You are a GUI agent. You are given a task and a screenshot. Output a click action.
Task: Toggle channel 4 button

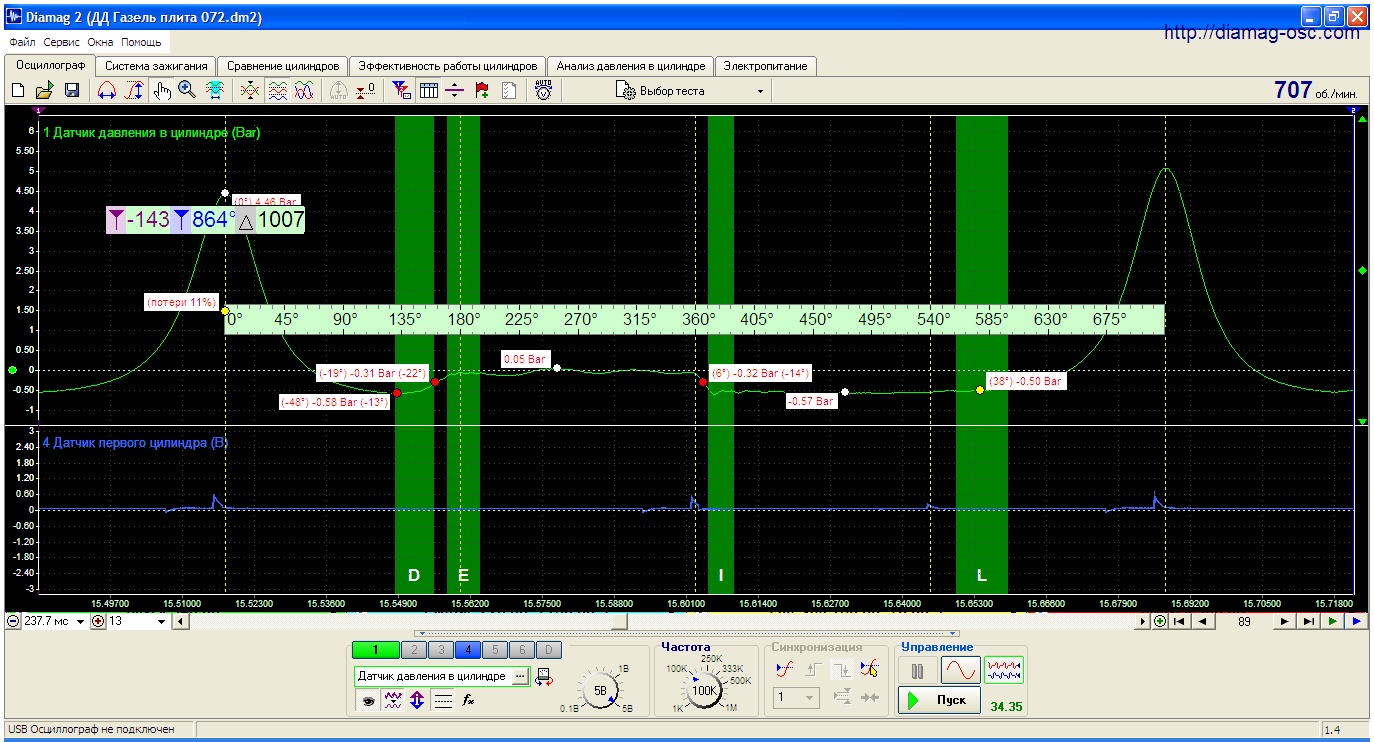point(469,650)
